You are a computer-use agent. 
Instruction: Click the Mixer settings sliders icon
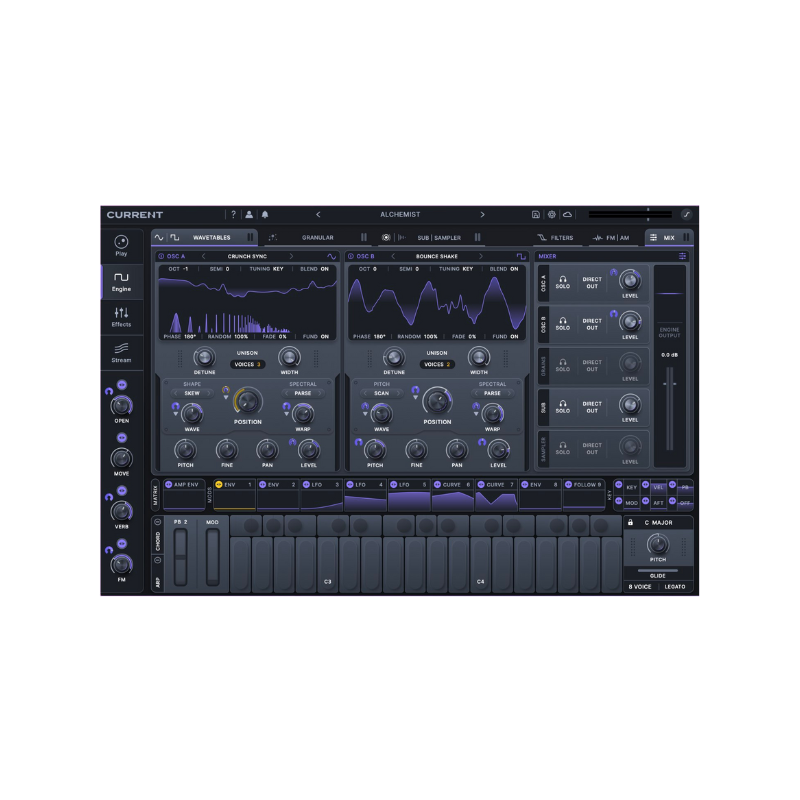click(682, 256)
